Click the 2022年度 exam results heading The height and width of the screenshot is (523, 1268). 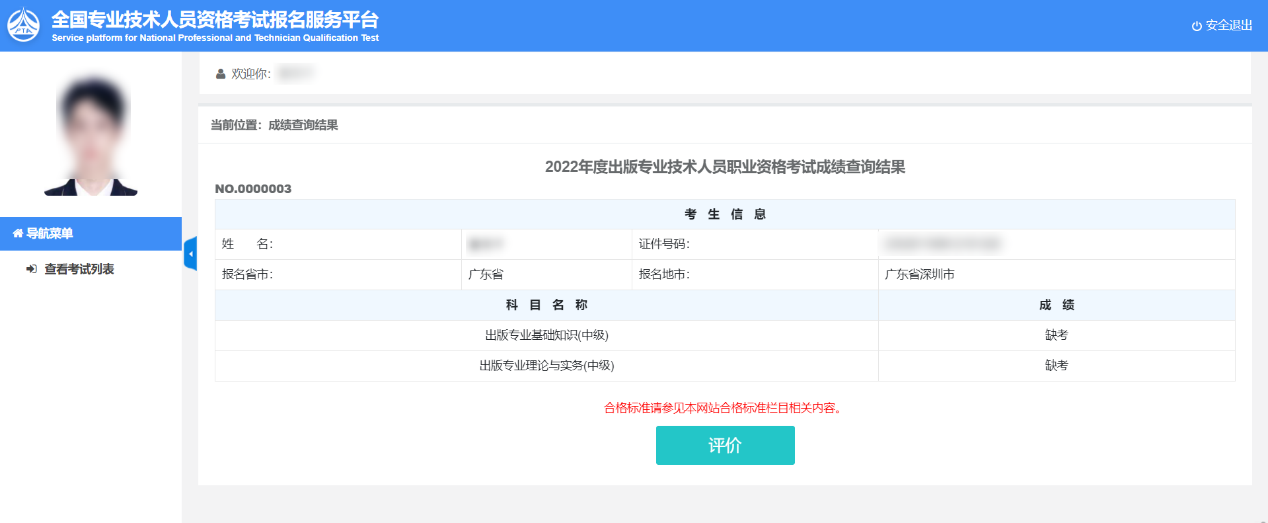pyautogui.click(x=725, y=167)
